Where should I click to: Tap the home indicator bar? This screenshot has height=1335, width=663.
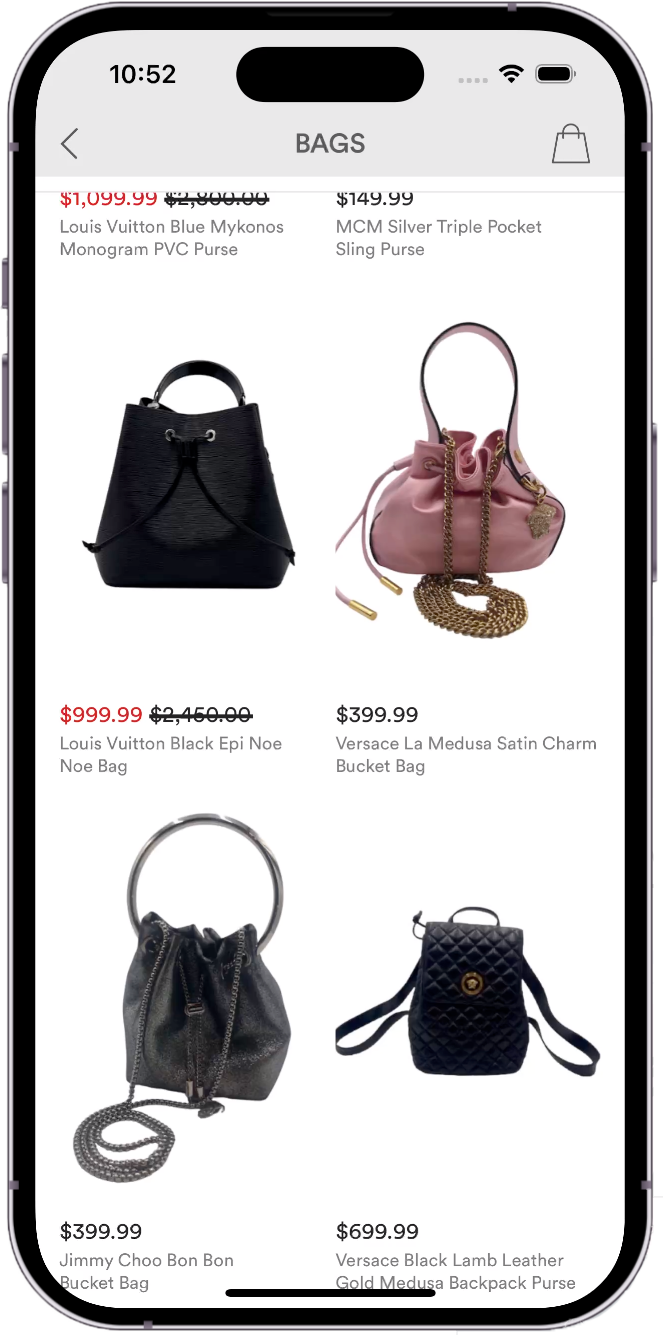[330, 1292]
